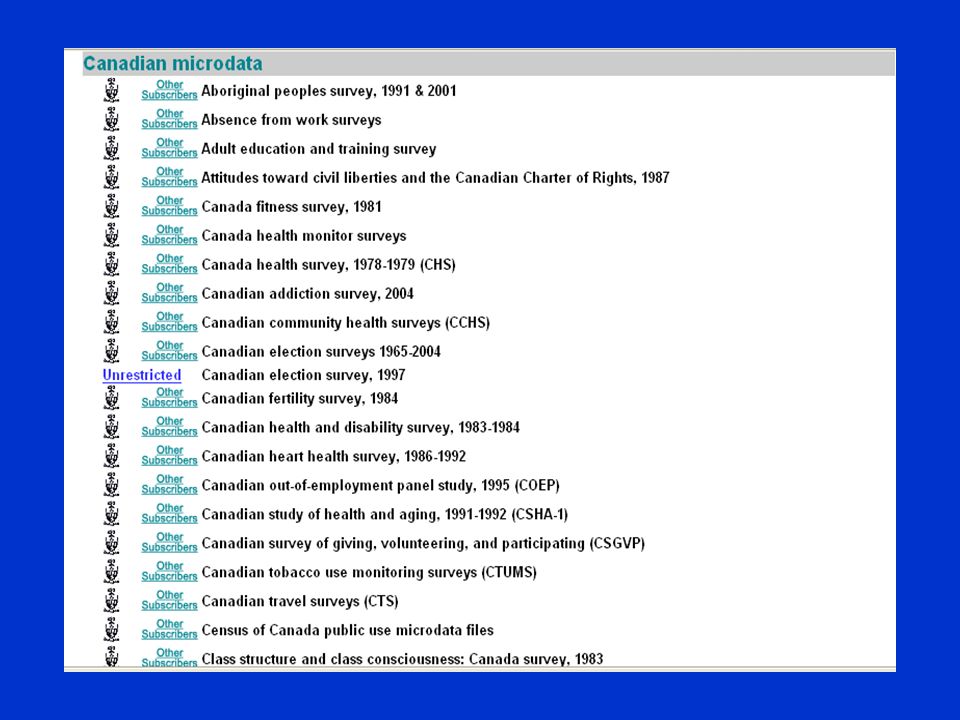
Task: Follow Other Subscribers link for Absence from work surveys
Action: [x=170, y=118]
